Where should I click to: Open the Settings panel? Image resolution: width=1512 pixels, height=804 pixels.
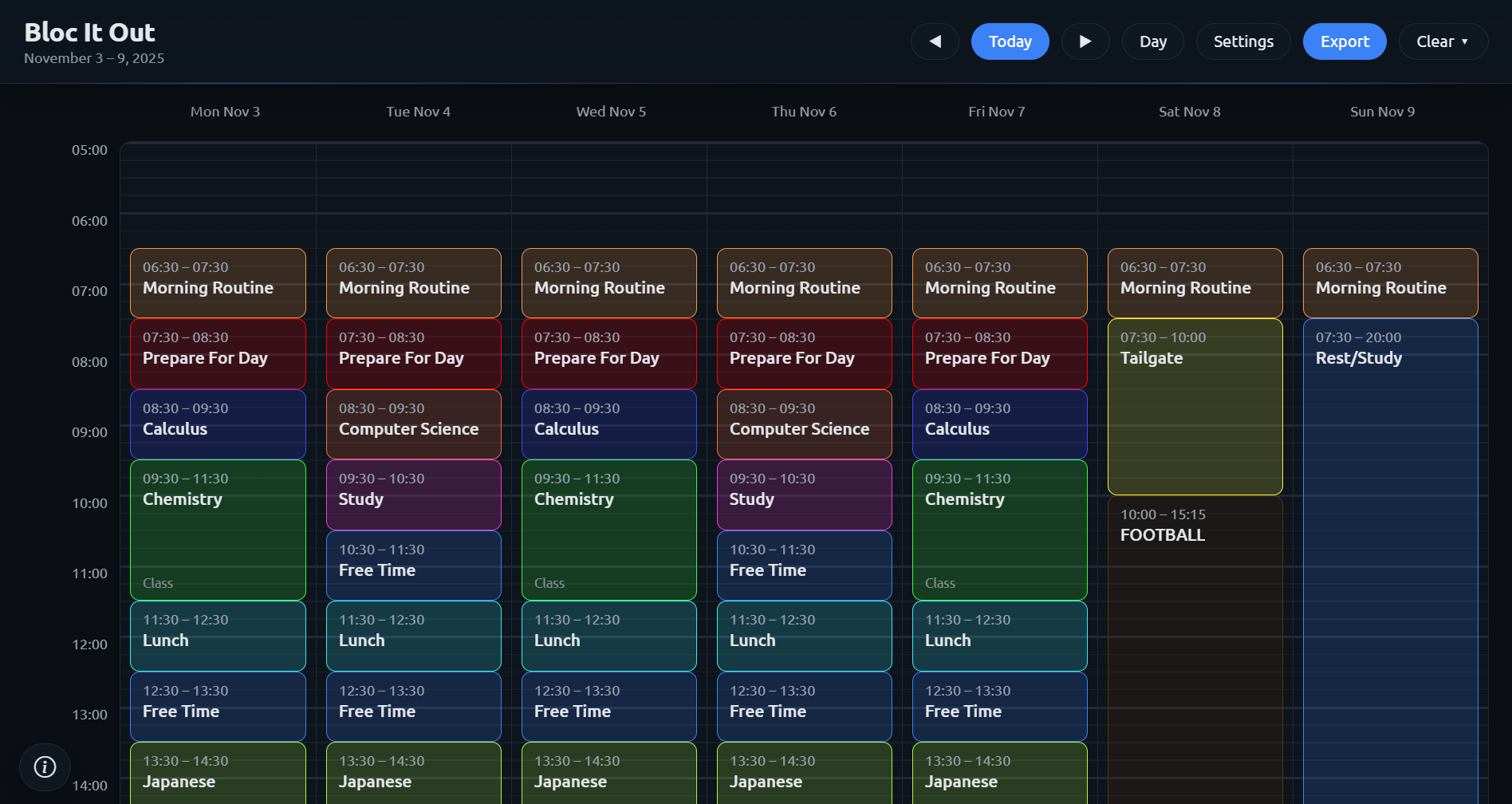tap(1242, 41)
